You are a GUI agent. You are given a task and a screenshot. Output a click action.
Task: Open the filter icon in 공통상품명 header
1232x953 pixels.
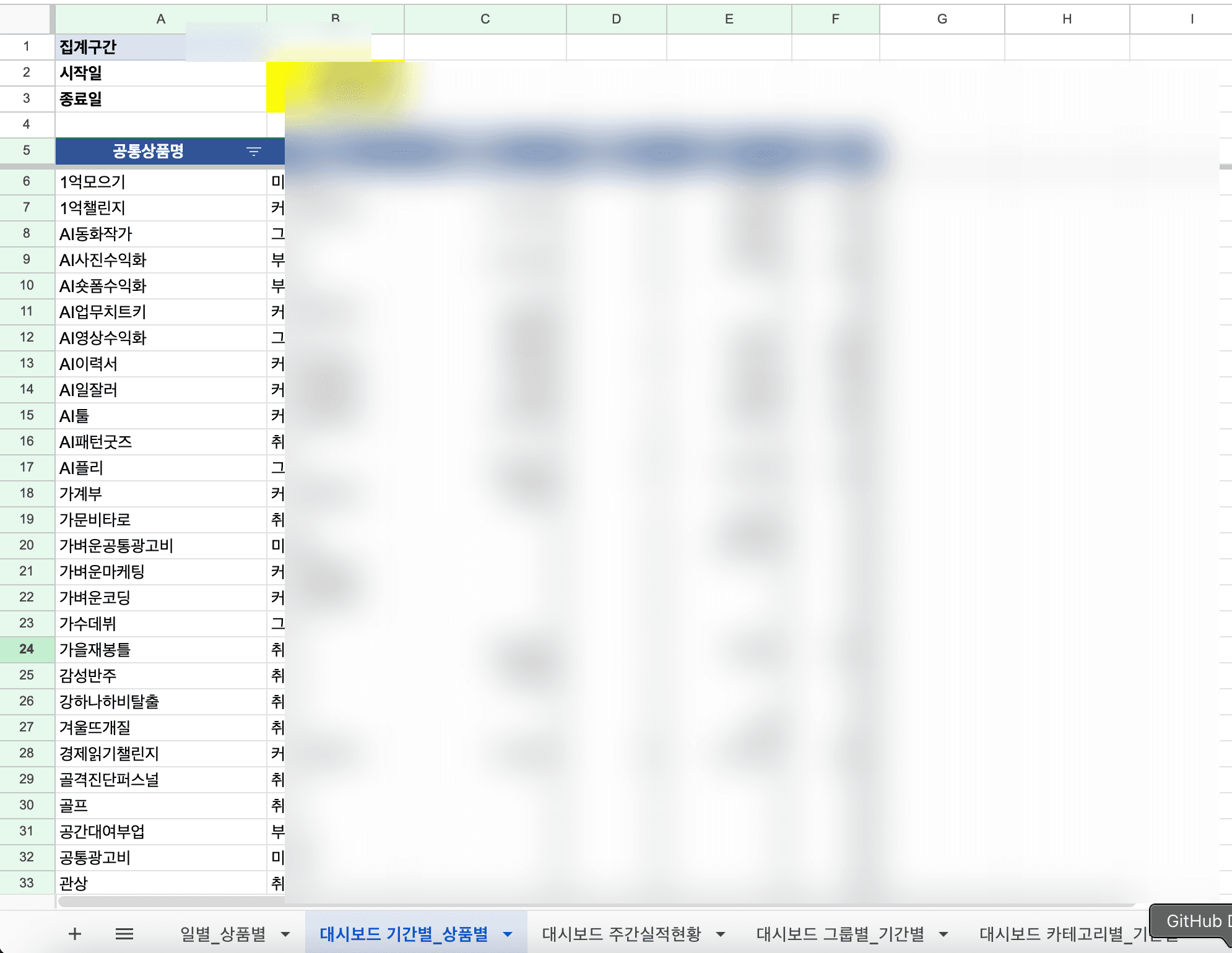click(253, 151)
